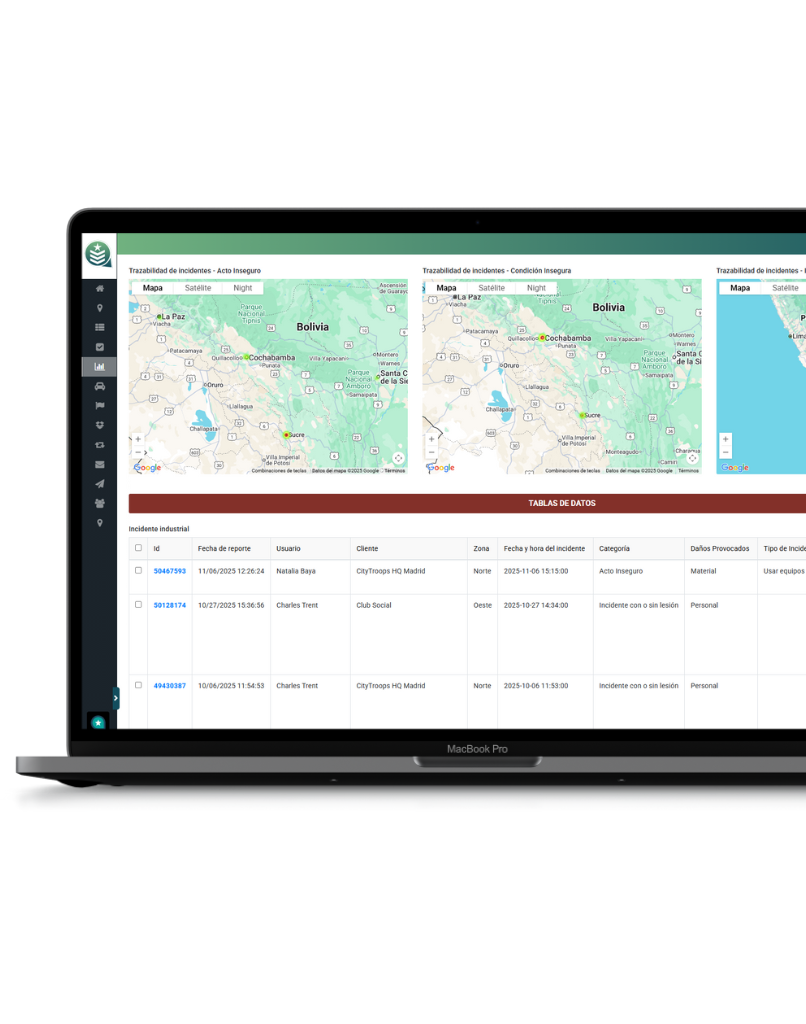Open incident link 49430387
Image resolution: width=806 pixels, height=1024 pixels.
pyautogui.click(x=170, y=686)
